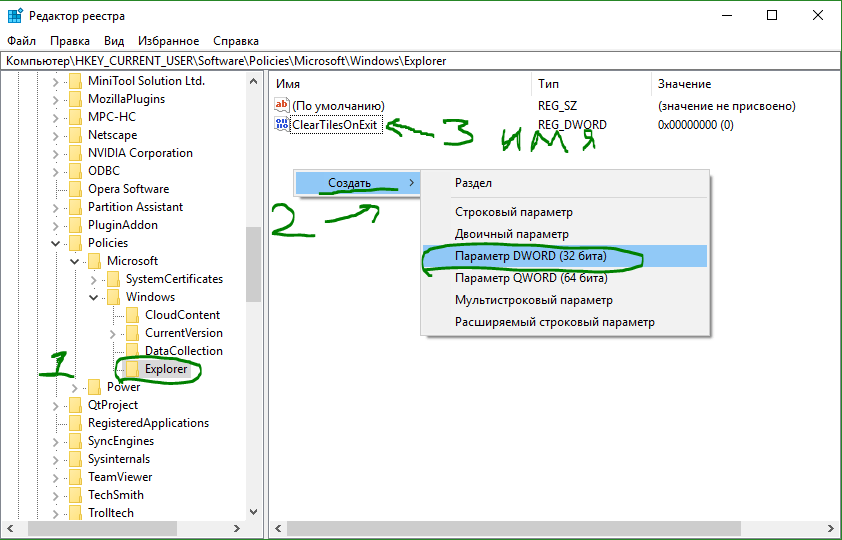Expand the CurrentVersion key
This screenshot has width=842, height=540.
[113, 333]
